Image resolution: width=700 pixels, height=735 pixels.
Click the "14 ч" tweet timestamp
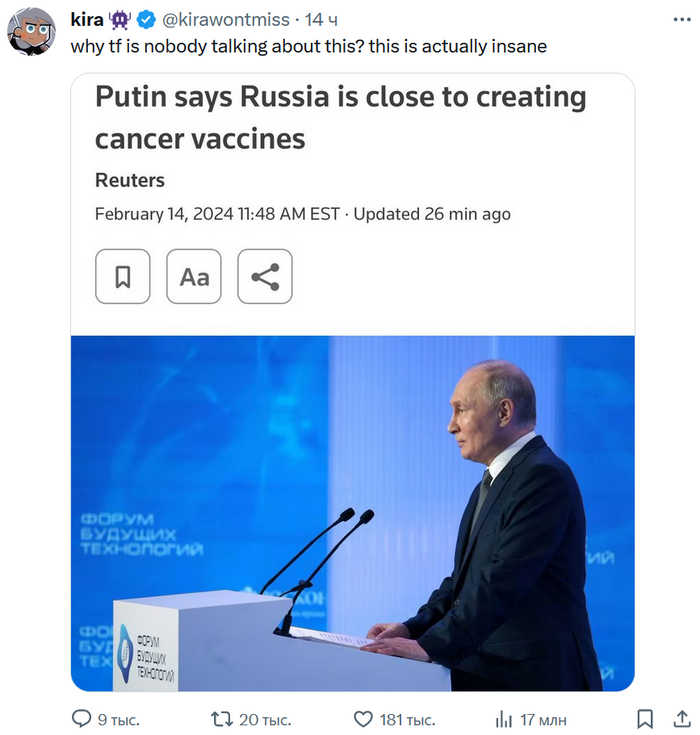pos(320,19)
